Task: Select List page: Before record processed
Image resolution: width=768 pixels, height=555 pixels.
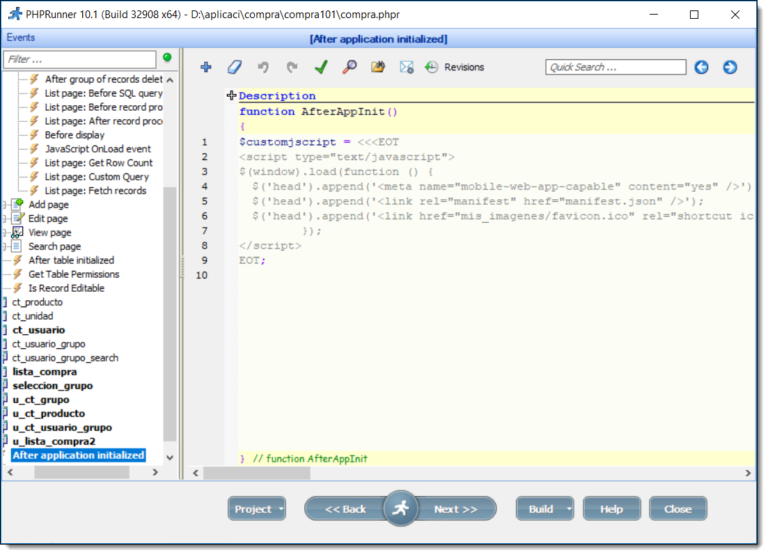Action: click(103, 107)
